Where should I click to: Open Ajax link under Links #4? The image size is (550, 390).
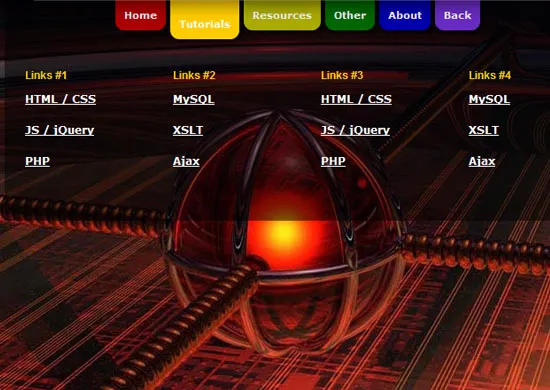pos(482,161)
